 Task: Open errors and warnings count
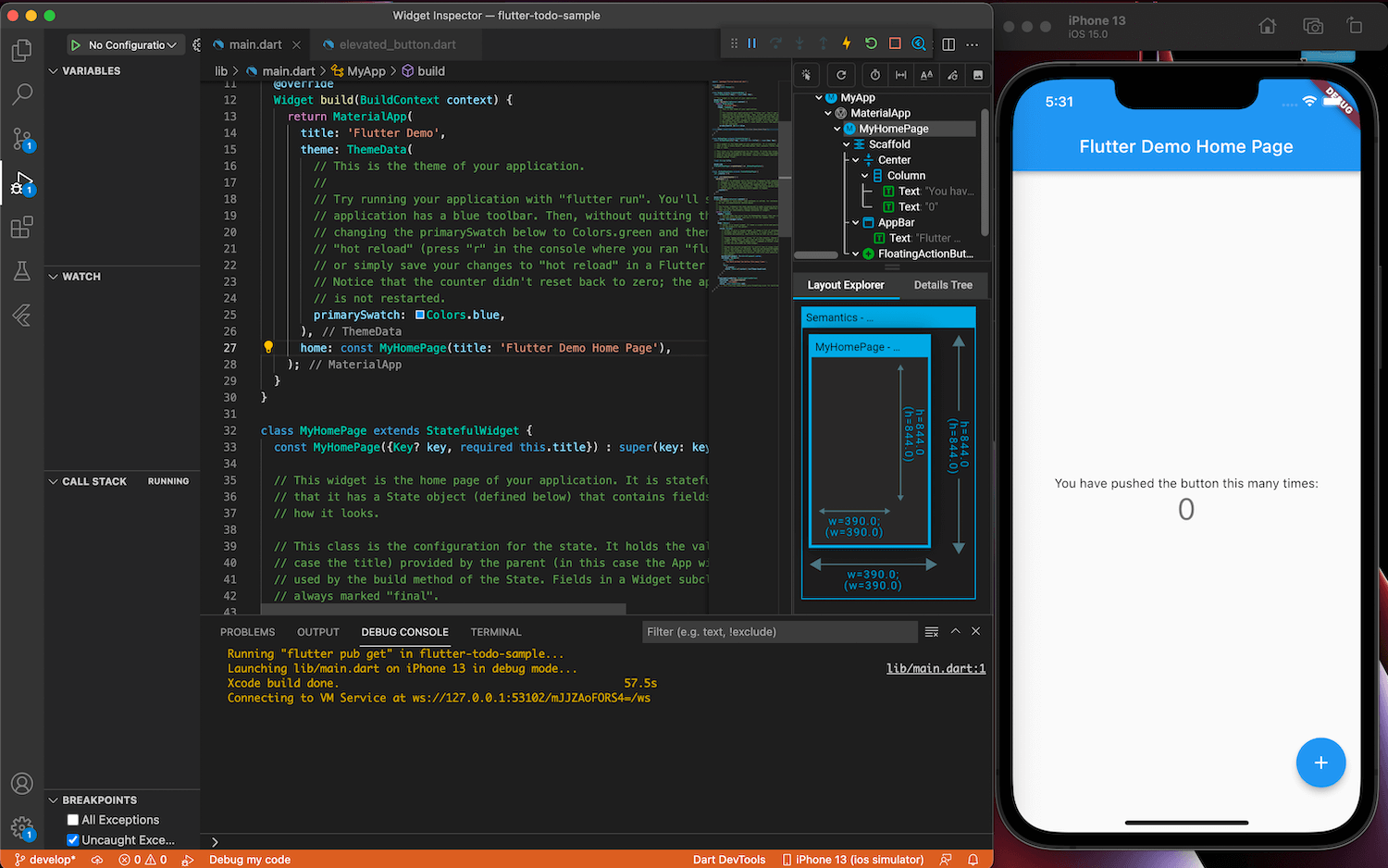(143, 860)
